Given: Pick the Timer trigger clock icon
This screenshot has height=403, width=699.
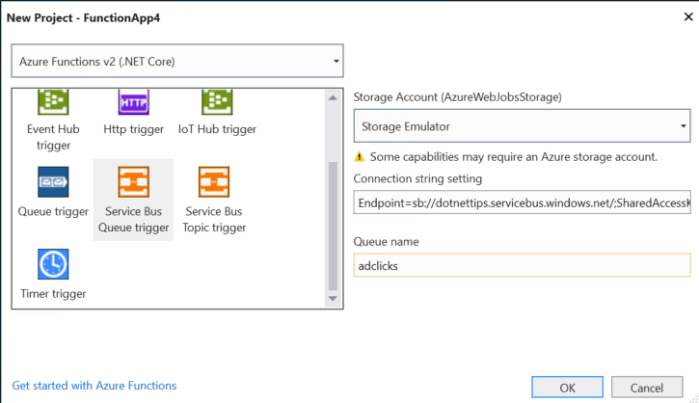Looking at the screenshot, I should click(x=53, y=264).
